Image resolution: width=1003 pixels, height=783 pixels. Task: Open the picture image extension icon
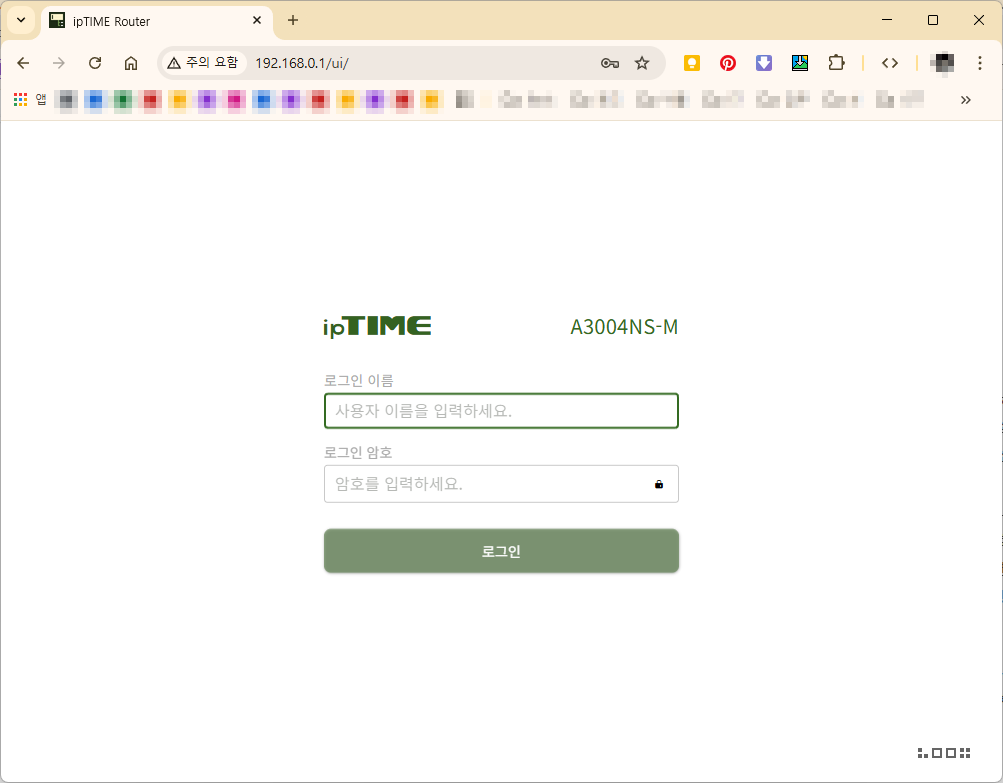point(800,63)
